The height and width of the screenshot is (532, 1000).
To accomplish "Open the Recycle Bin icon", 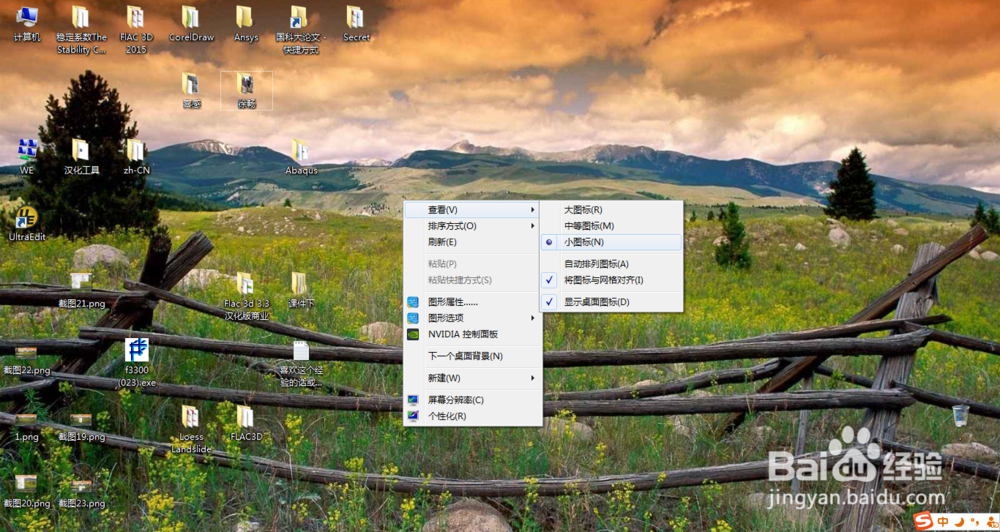I will click(x=960, y=415).
